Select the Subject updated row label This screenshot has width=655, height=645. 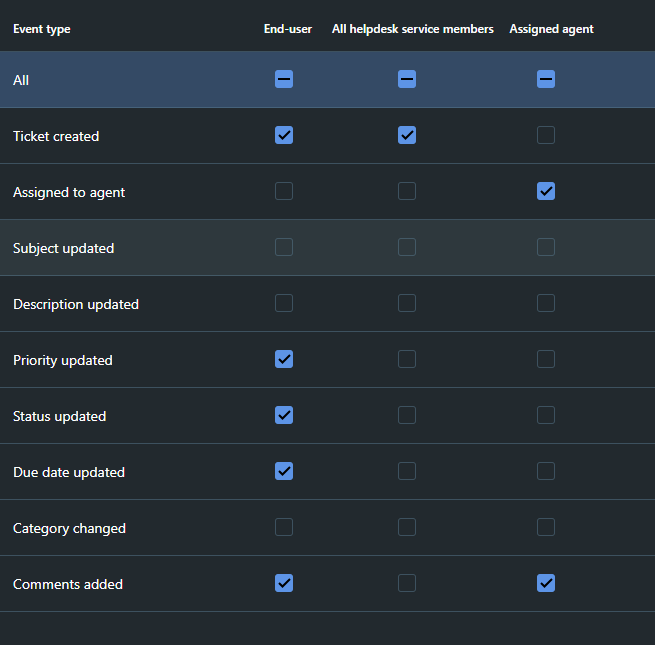tap(63, 249)
